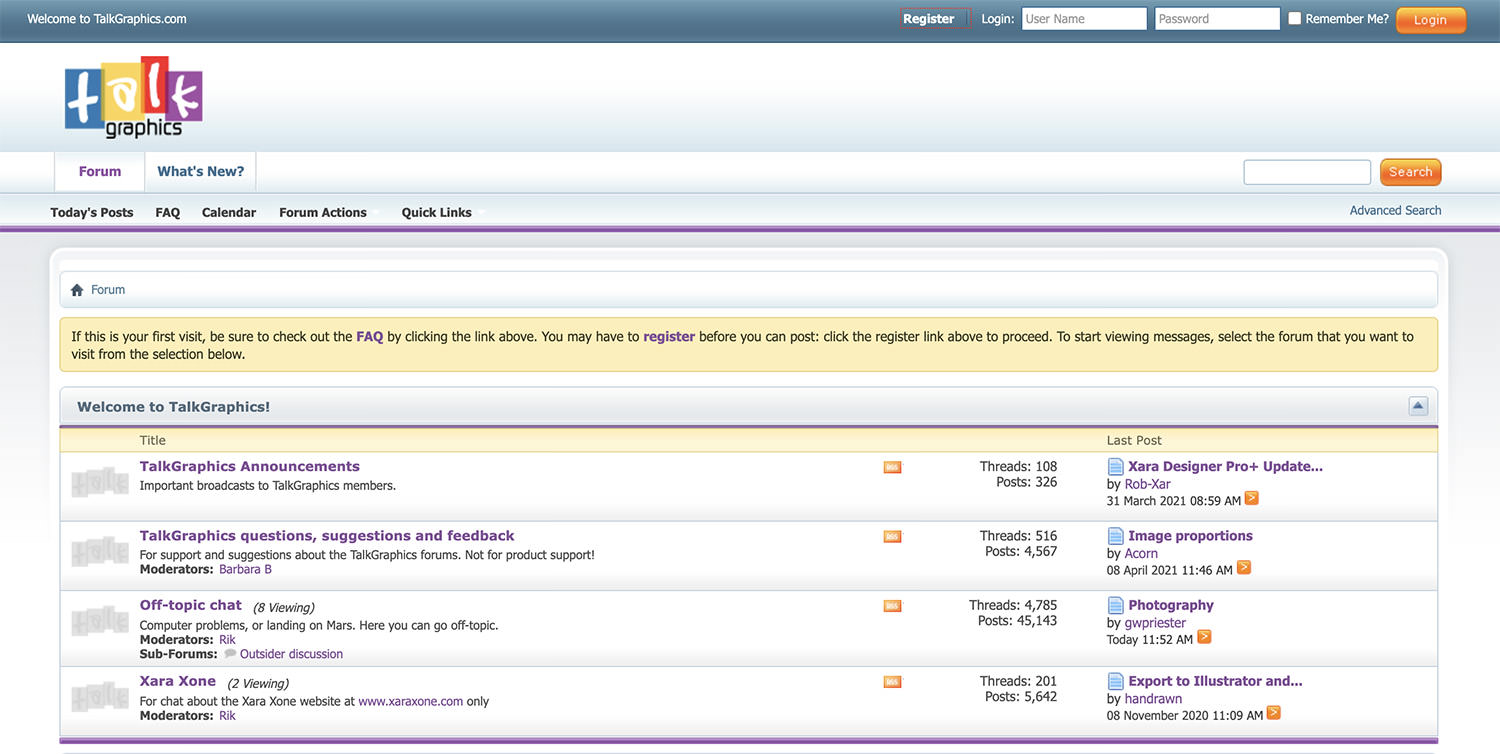Click post icon next to Photography
This screenshot has height=754, width=1500.
click(x=1116, y=605)
